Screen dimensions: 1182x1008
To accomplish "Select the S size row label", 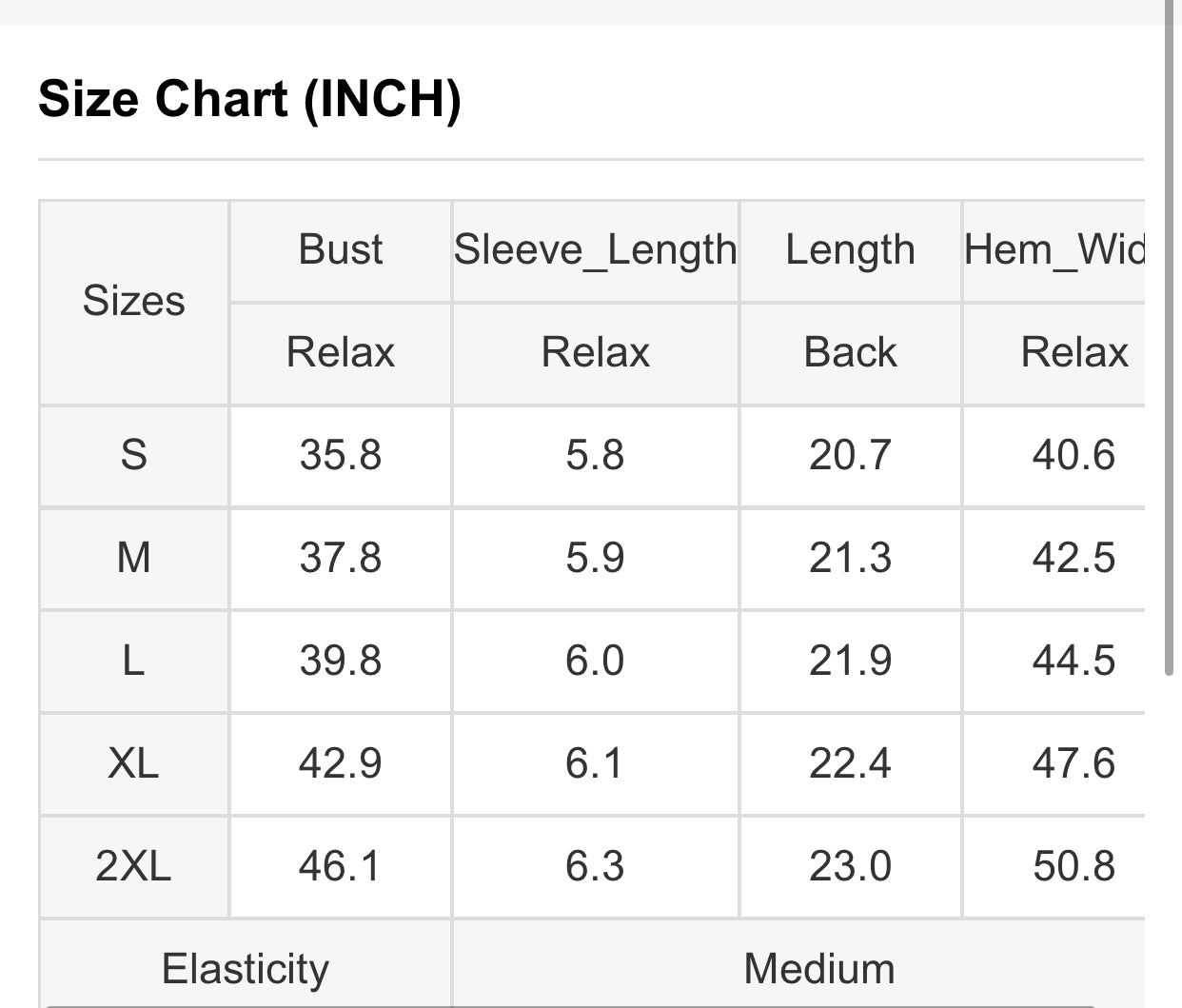I will 133,455.
